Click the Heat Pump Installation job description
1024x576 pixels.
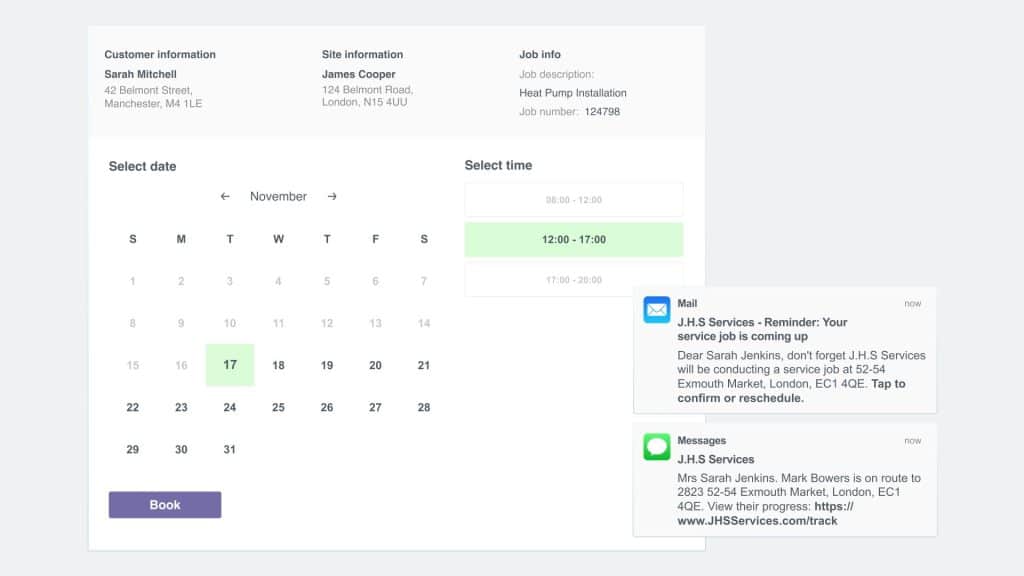coord(573,93)
